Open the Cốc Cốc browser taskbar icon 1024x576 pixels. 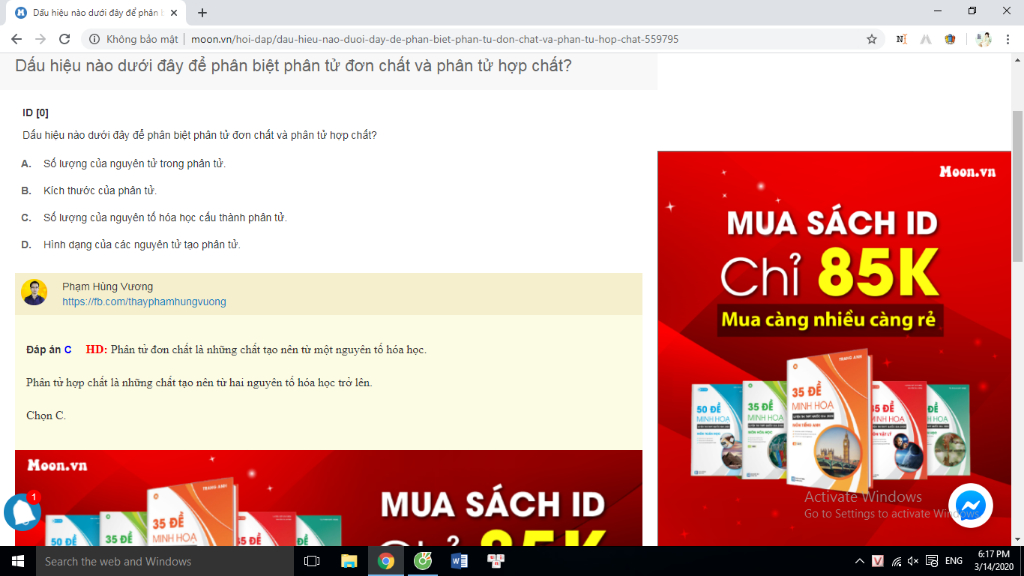pyautogui.click(x=423, y=561)
